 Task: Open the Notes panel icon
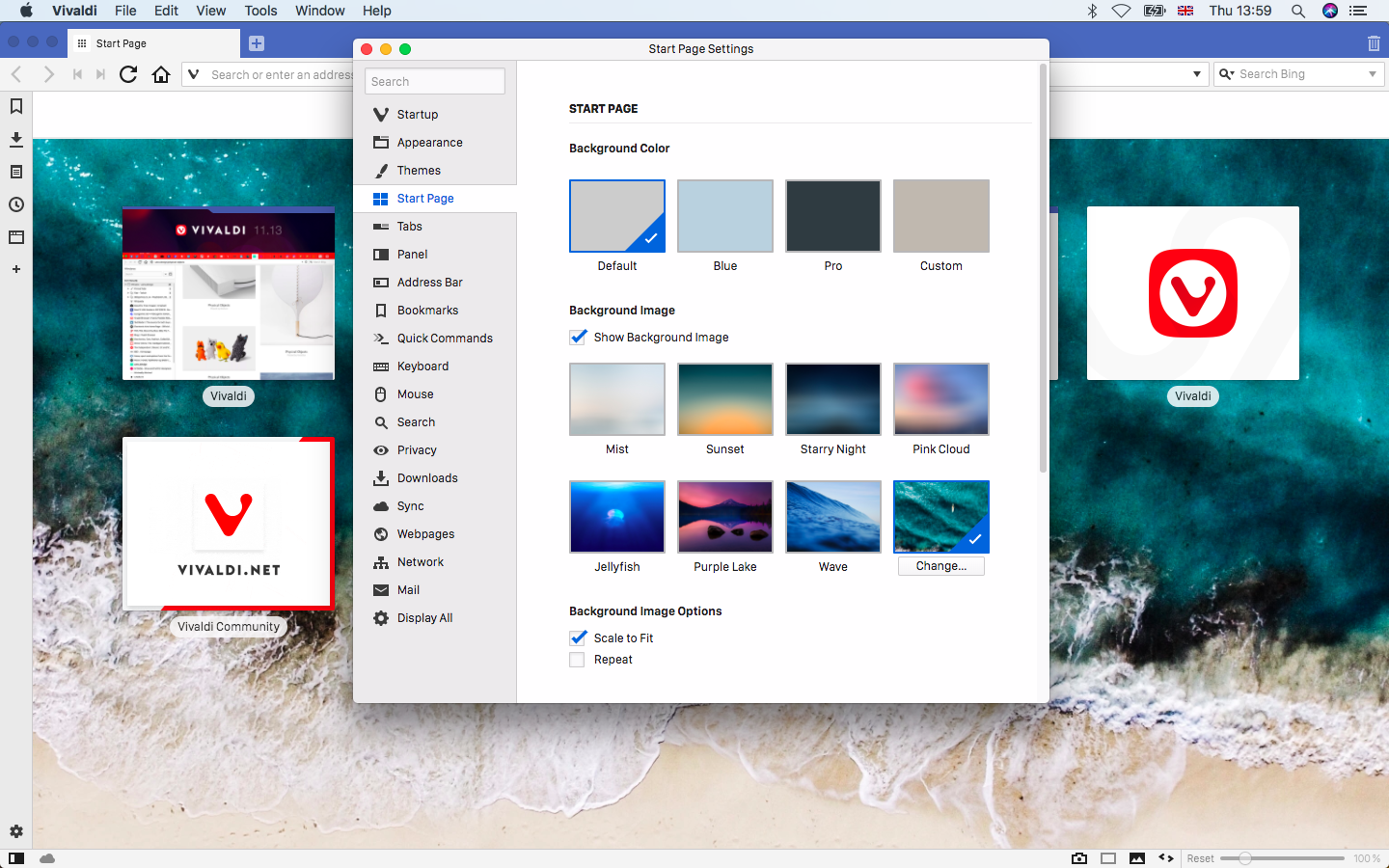[x=16, y=172]
